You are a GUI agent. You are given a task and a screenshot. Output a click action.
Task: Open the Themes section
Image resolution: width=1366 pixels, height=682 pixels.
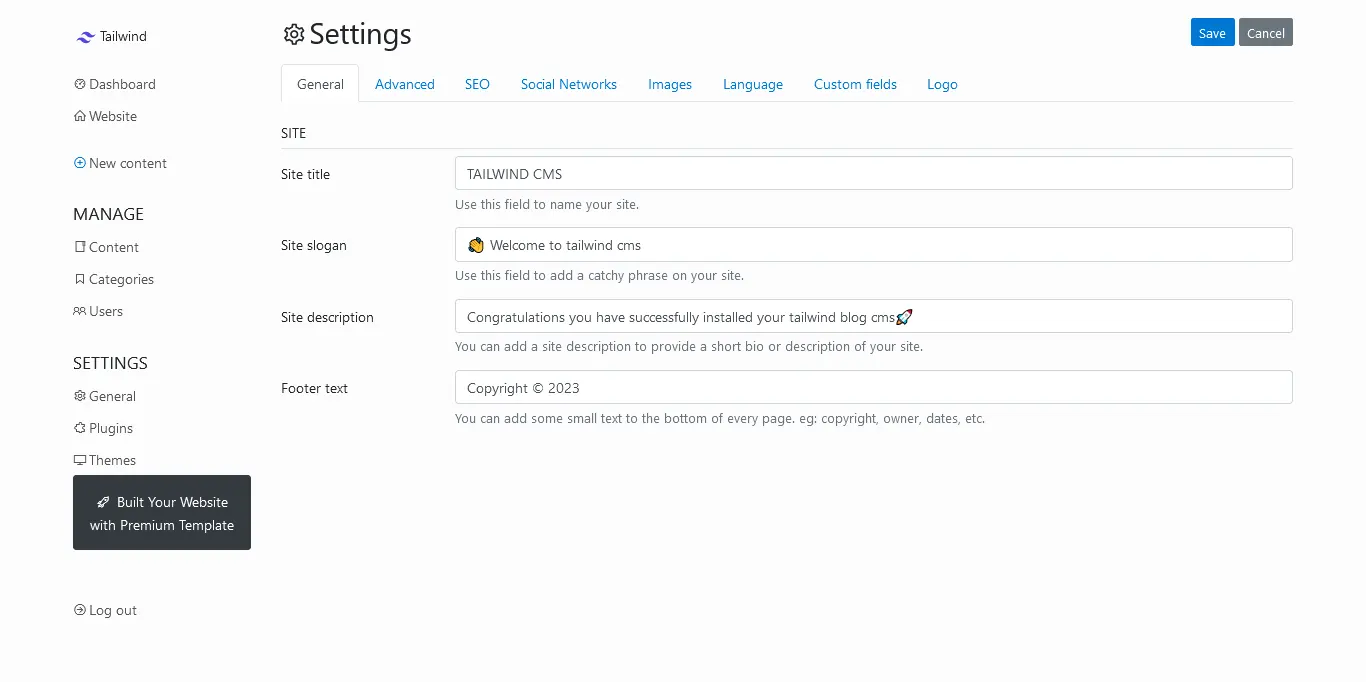pos(105,460)
